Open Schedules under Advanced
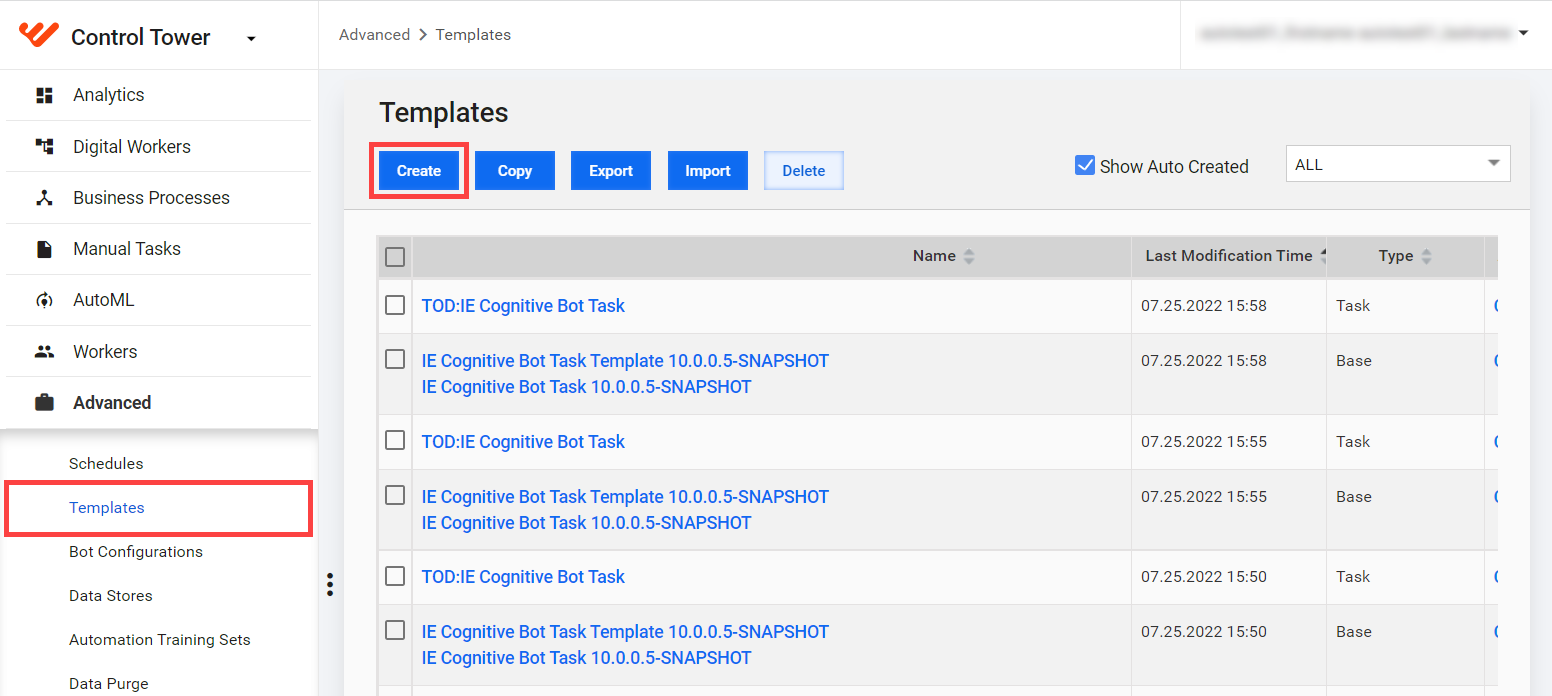Image resolution: width=1552 pixels, height=696 pixels. coord(106,464)
